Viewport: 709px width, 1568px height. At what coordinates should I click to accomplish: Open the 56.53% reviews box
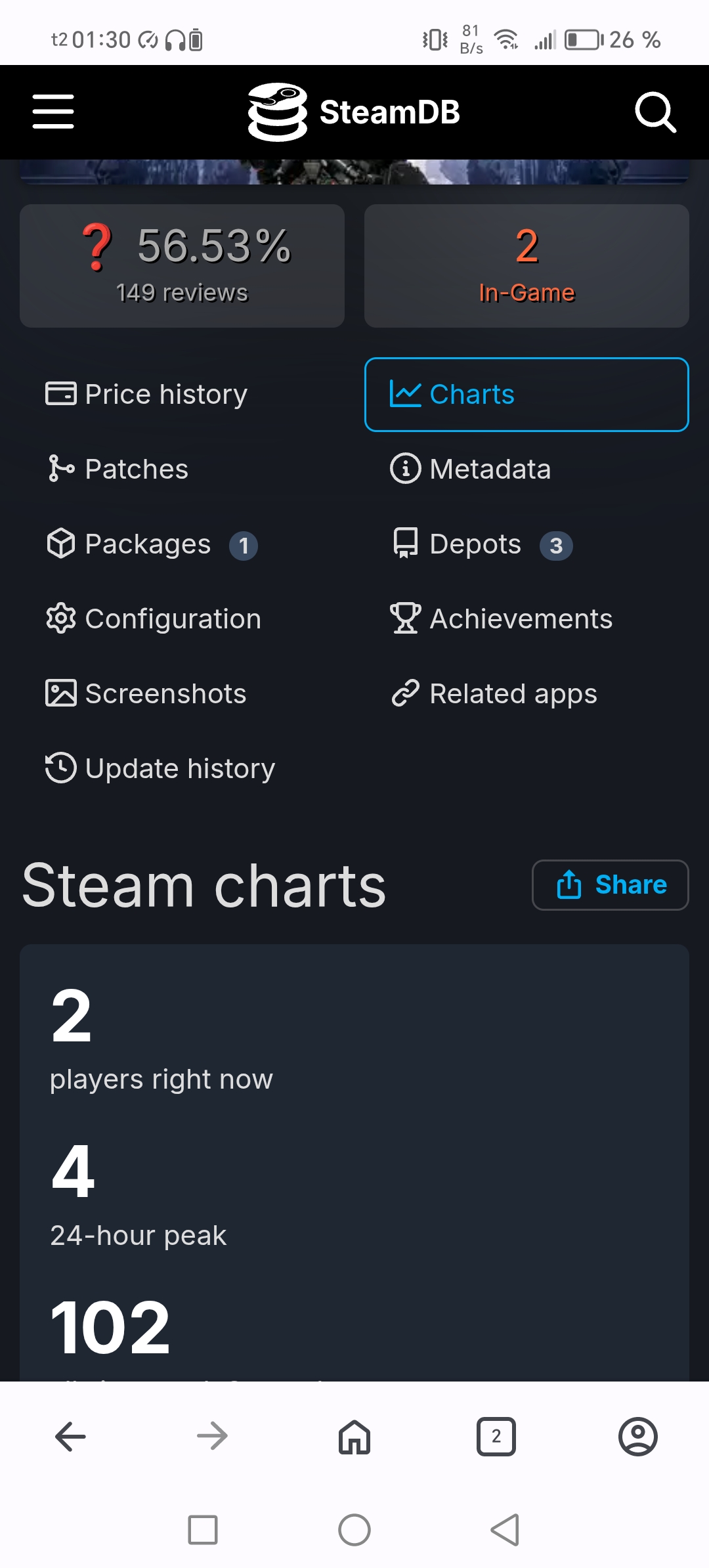(x=183, y=266)
